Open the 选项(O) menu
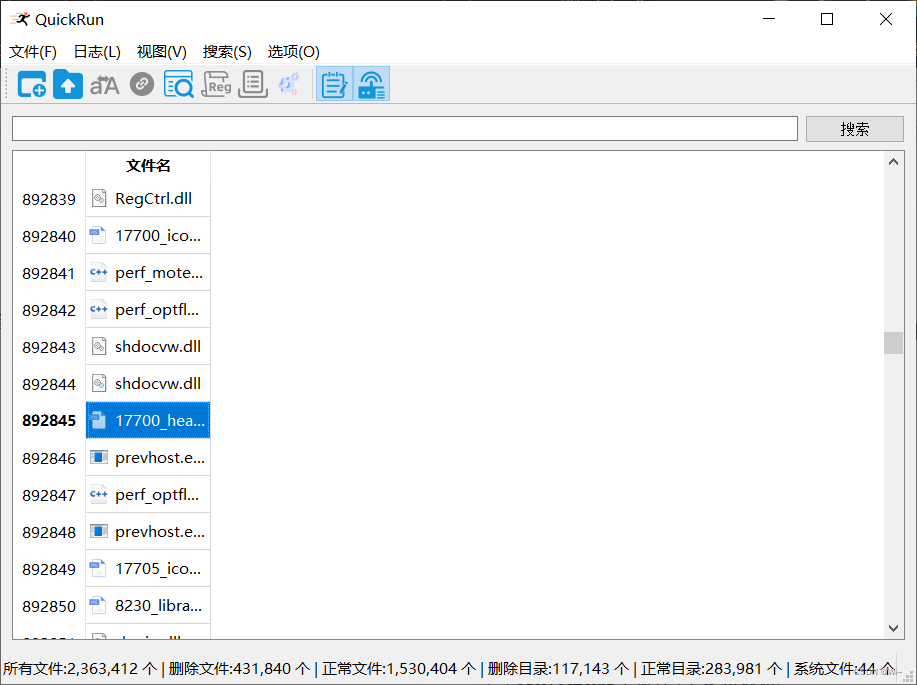Screen dimensions: 917x685 point(291,51)
